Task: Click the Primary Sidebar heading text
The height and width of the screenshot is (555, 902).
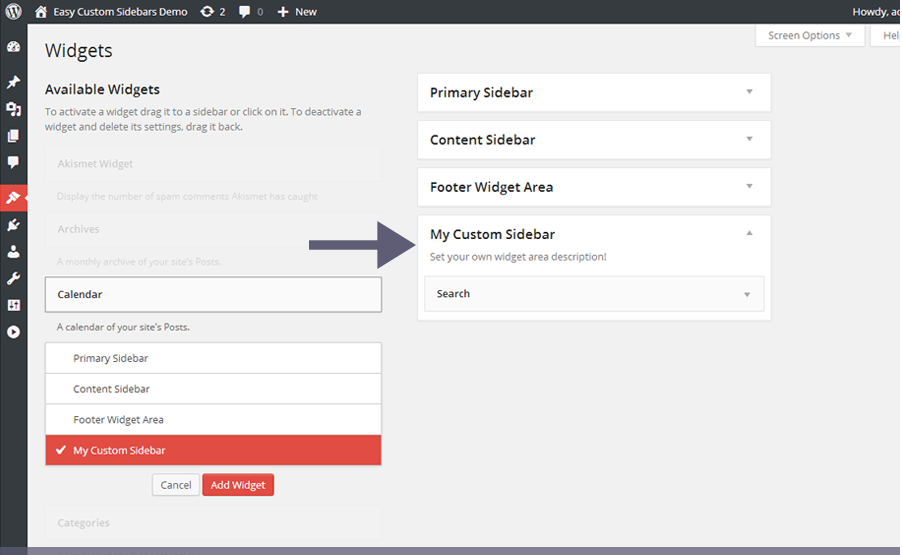Action: click(x=481, y=93)
